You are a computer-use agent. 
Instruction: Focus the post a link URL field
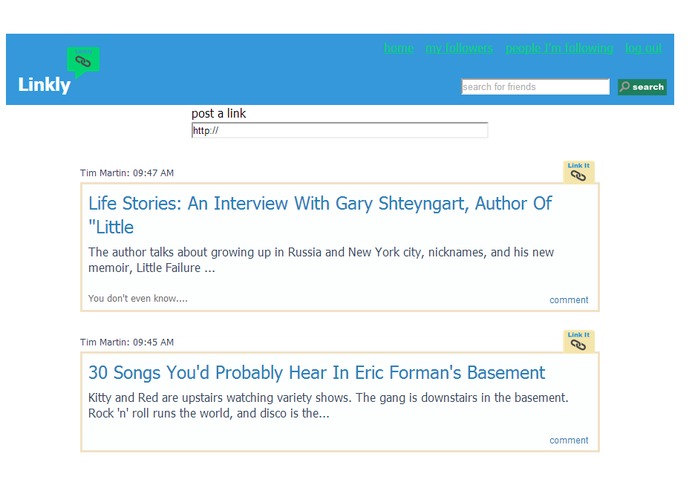(340, 130)
